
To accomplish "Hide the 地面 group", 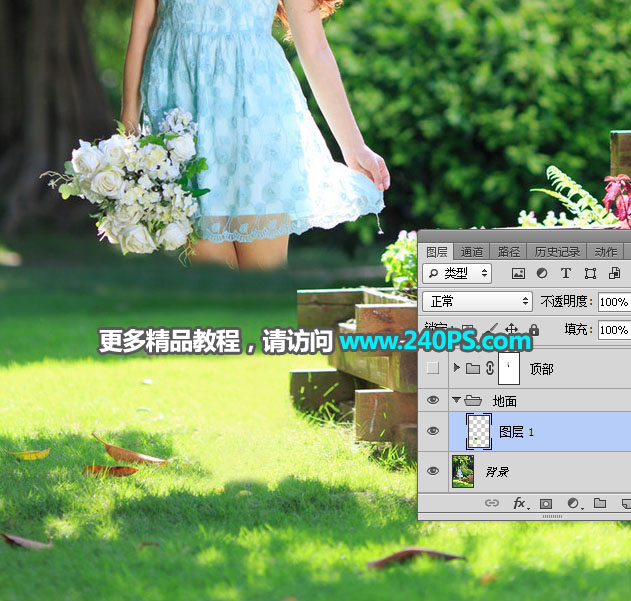I will point(433,400).
